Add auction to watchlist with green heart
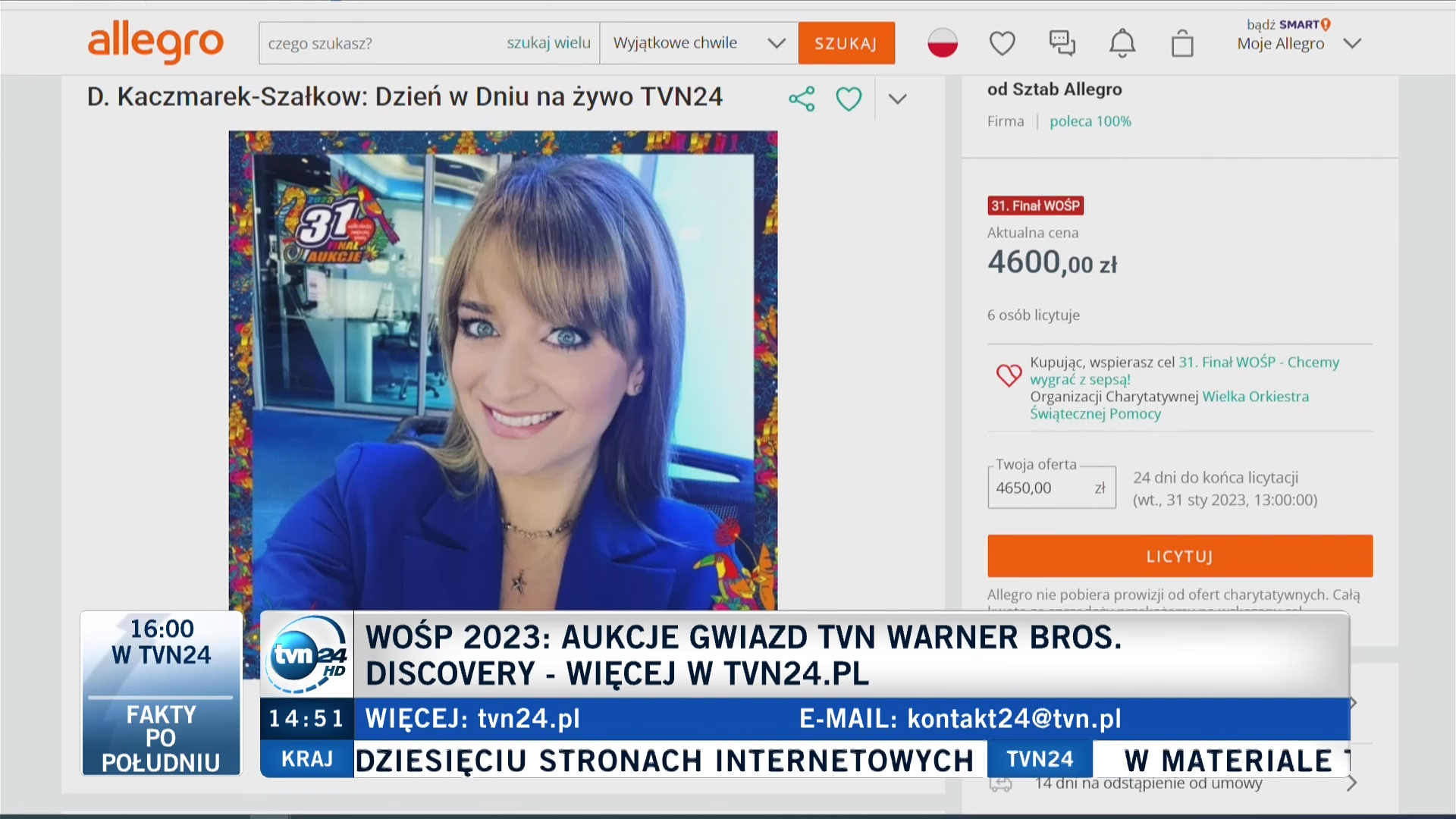Image resolution: width=1456 pixels, height=819 pixels. coord(849,99)
